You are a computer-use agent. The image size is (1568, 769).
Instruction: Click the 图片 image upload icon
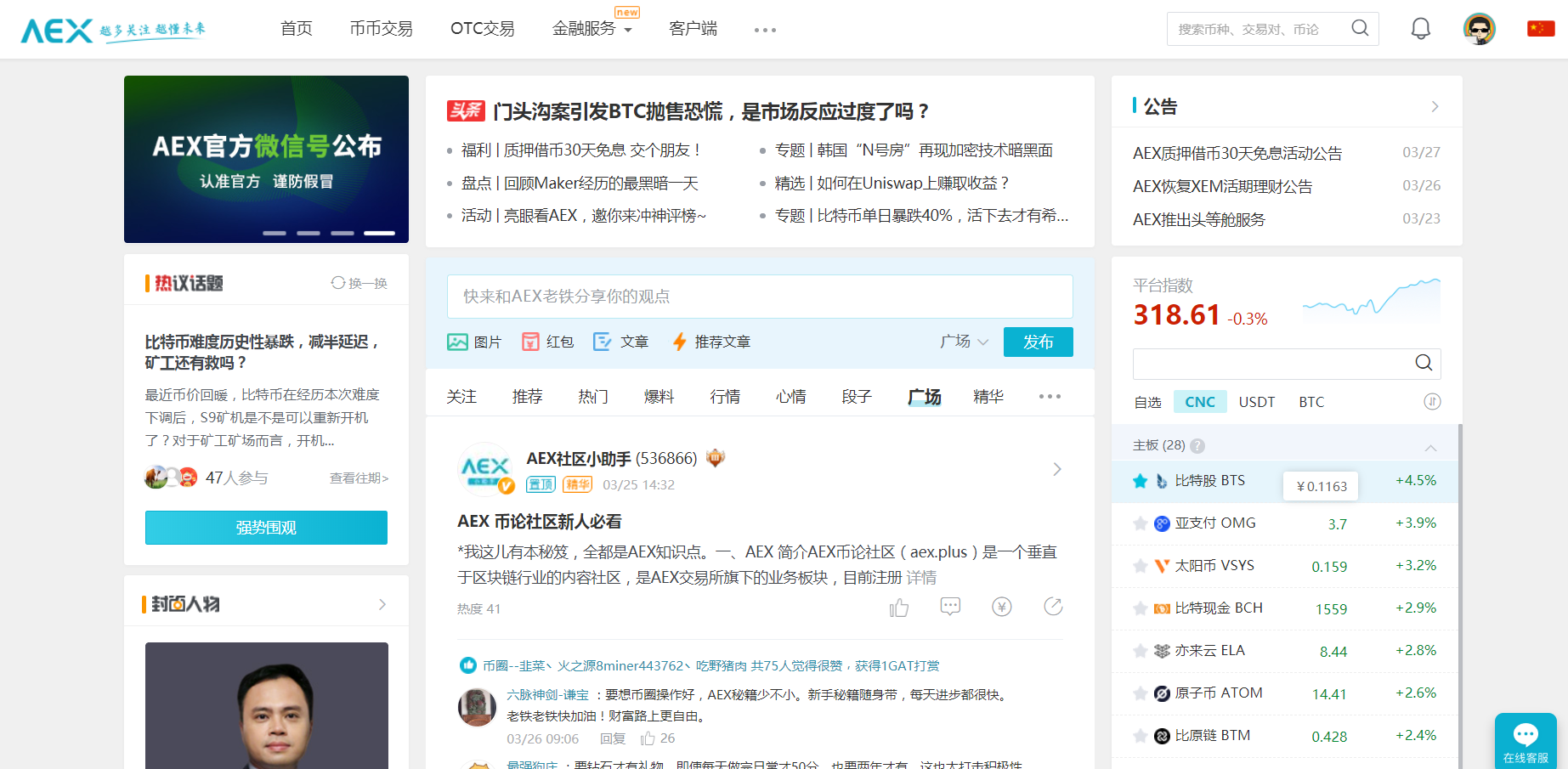coord(457,342)
